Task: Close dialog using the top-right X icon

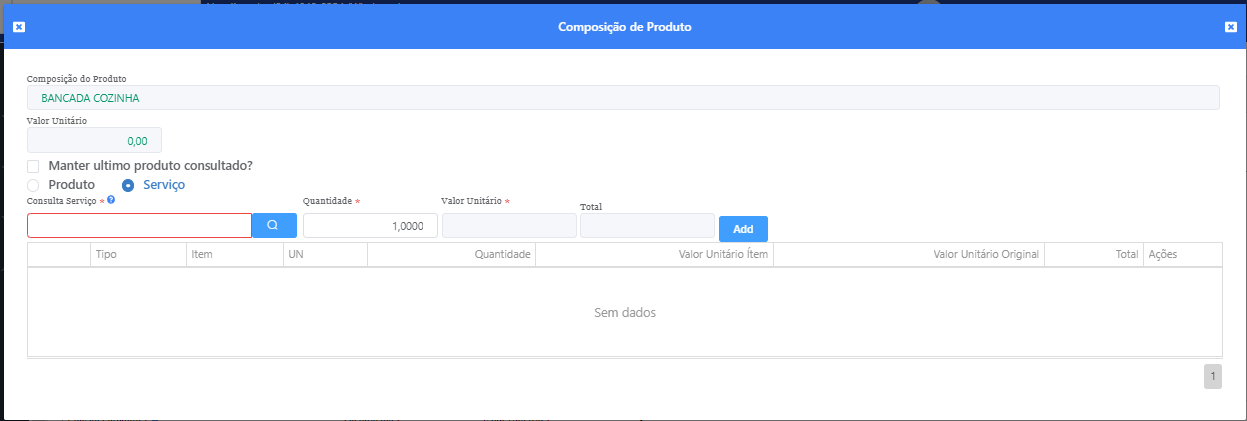Action: coord(1231,27)
